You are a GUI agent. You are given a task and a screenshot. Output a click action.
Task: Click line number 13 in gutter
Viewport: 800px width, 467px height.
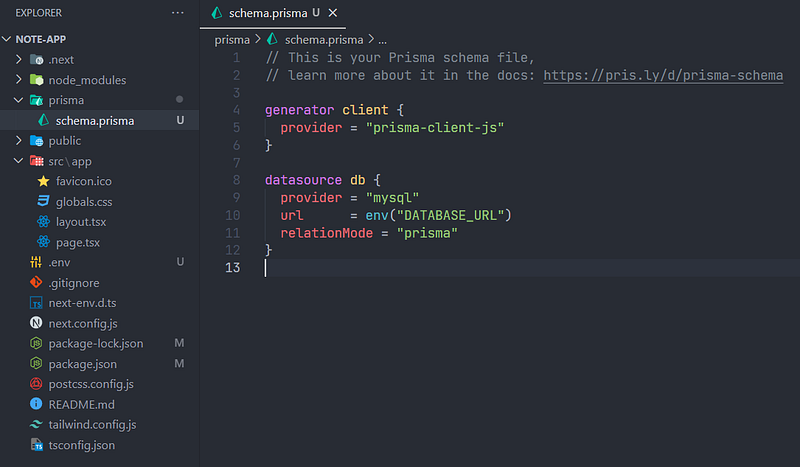tap(233, 267)
